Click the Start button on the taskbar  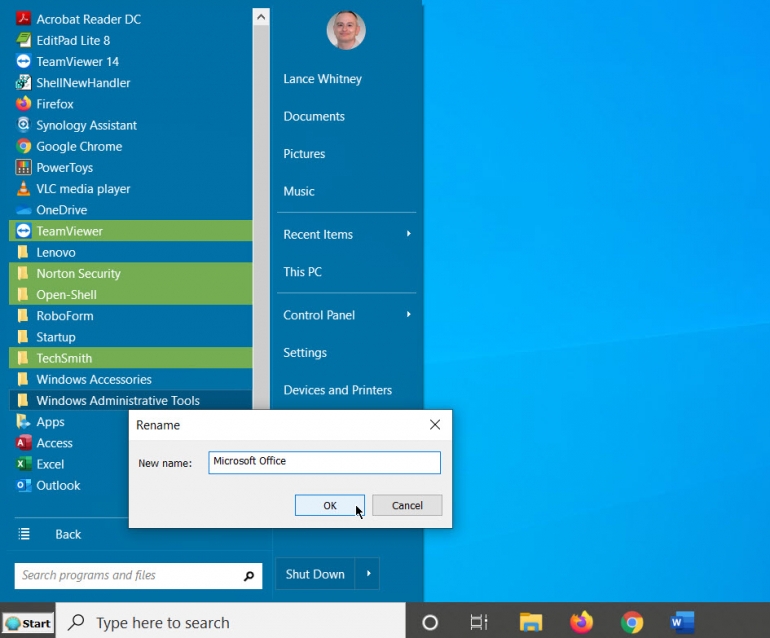coord(28,623)
